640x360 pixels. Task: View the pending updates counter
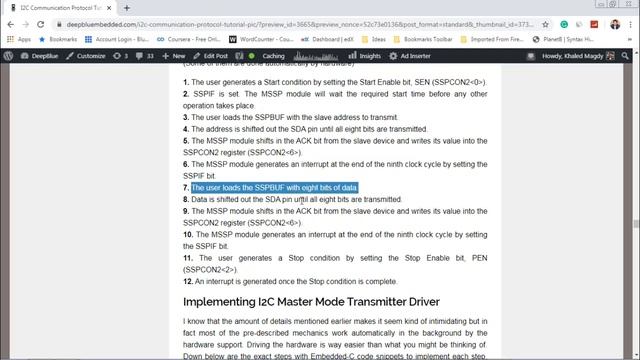coord(120,56)
